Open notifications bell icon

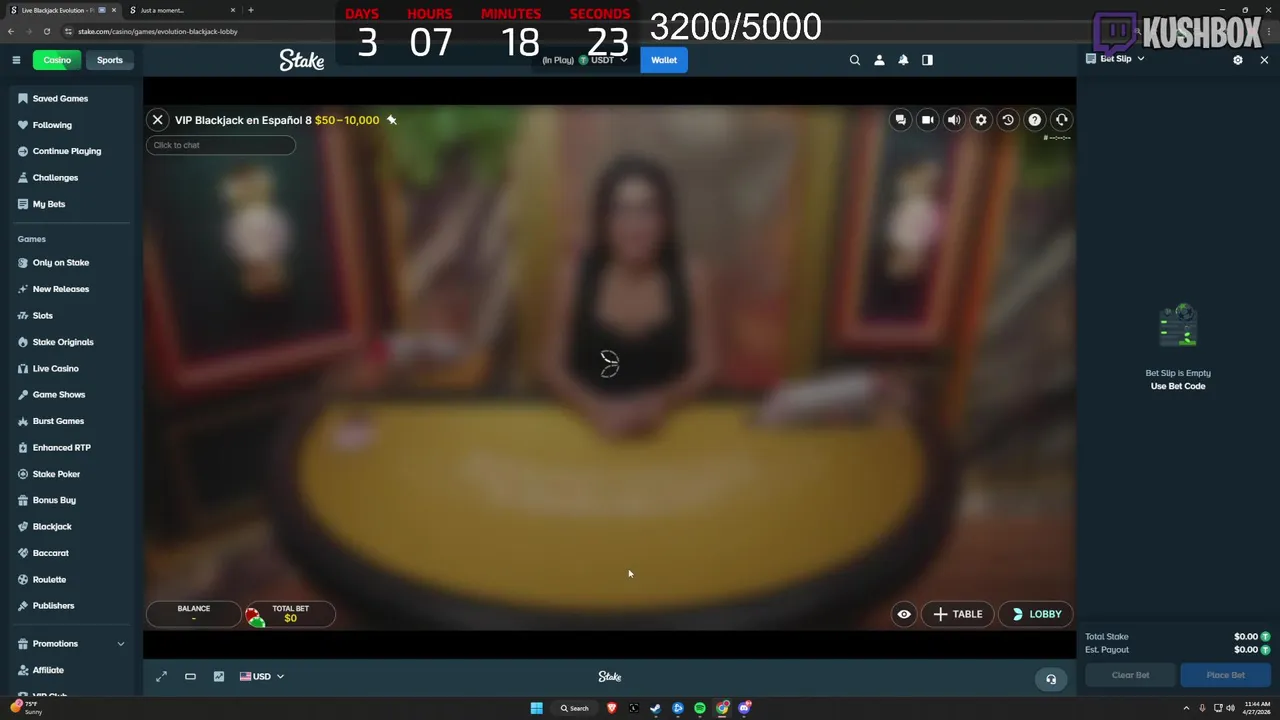click(903, 60)
